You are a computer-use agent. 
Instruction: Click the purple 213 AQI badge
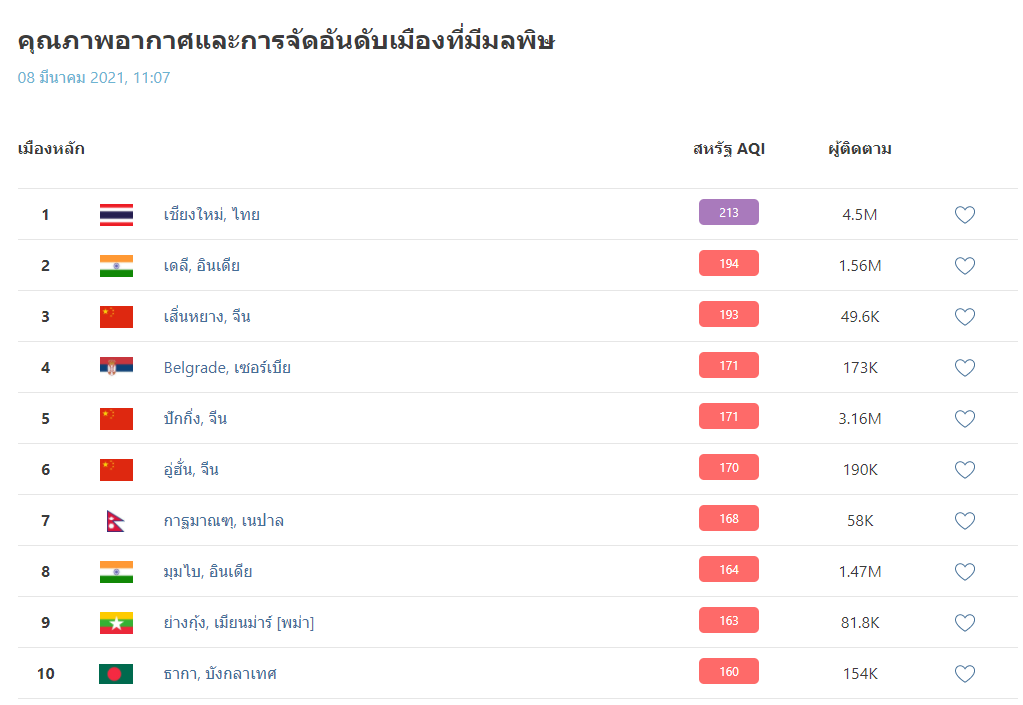(x=729, y=212)
